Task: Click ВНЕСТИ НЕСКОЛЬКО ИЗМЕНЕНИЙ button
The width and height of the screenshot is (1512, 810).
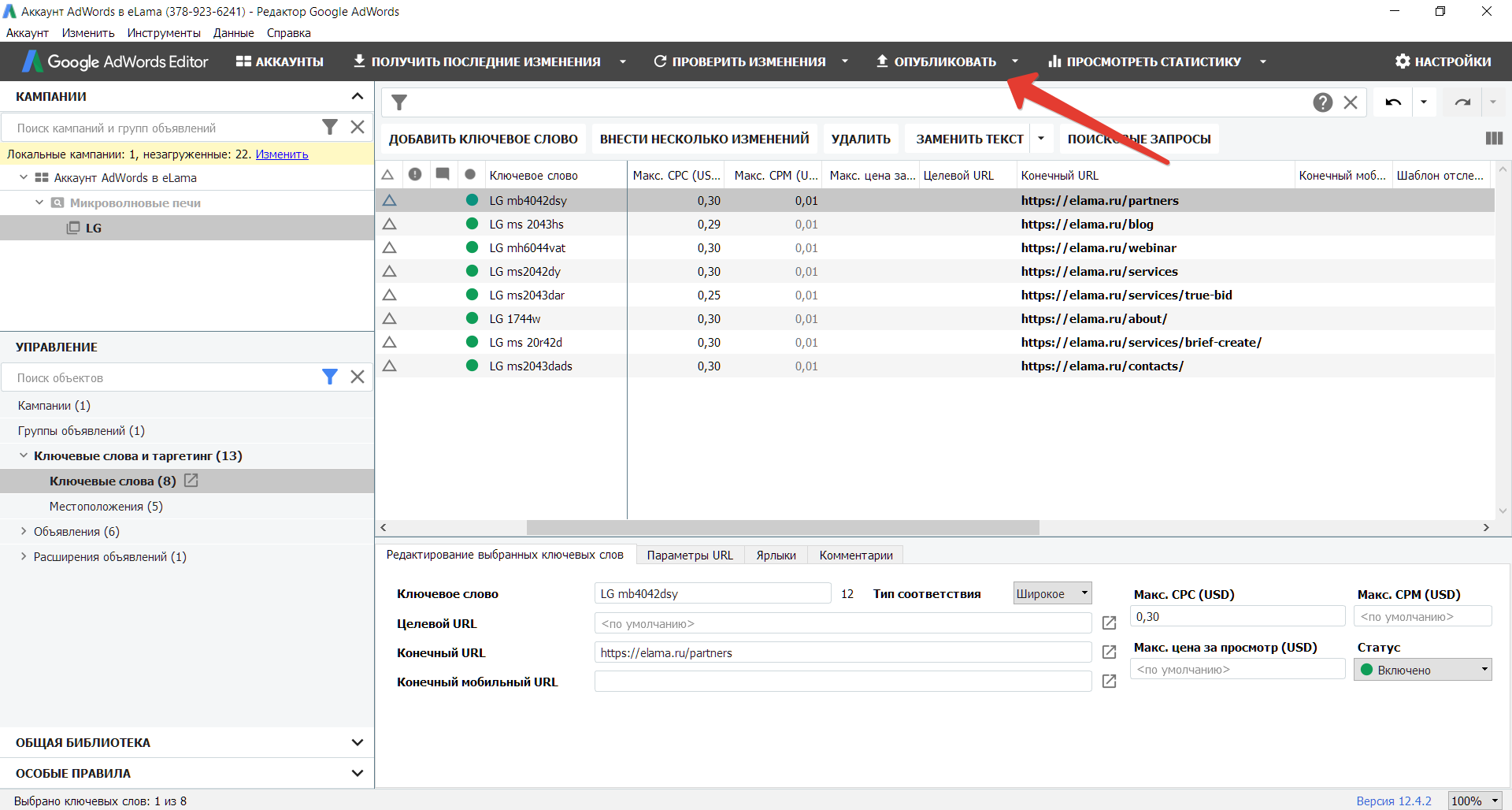Action: pyautogui.click(x=705, y=139)
